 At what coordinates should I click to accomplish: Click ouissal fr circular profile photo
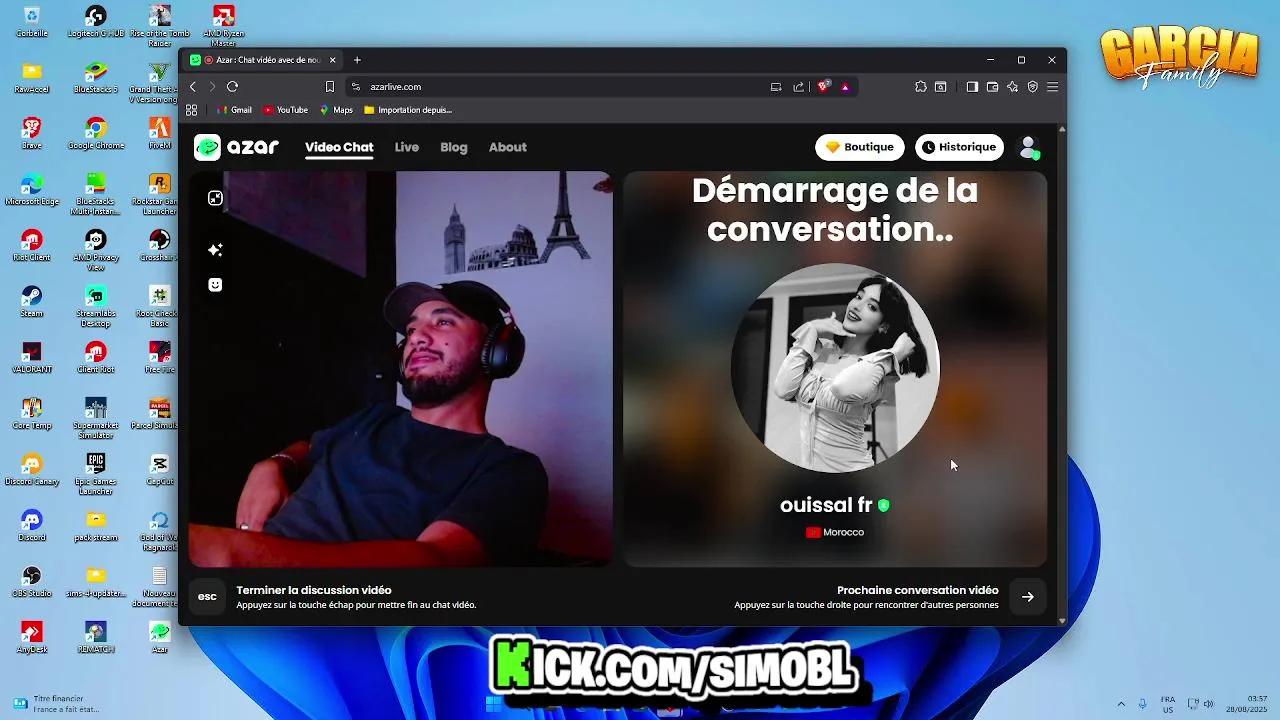pos(835,367)
